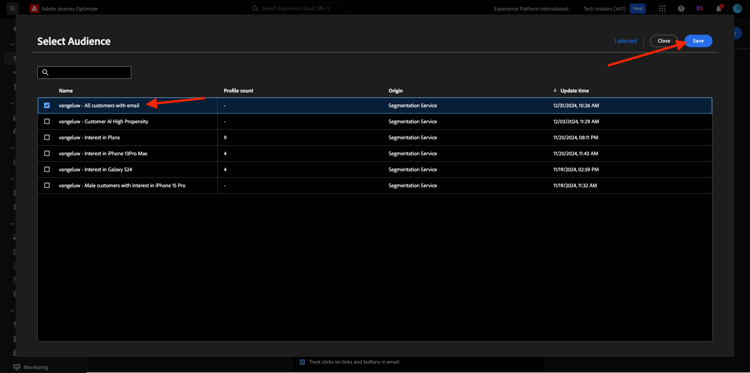Viewport: 750px width, 373px height.
Task: Click the Select Audience dialog title
Action: pos(74,41)
